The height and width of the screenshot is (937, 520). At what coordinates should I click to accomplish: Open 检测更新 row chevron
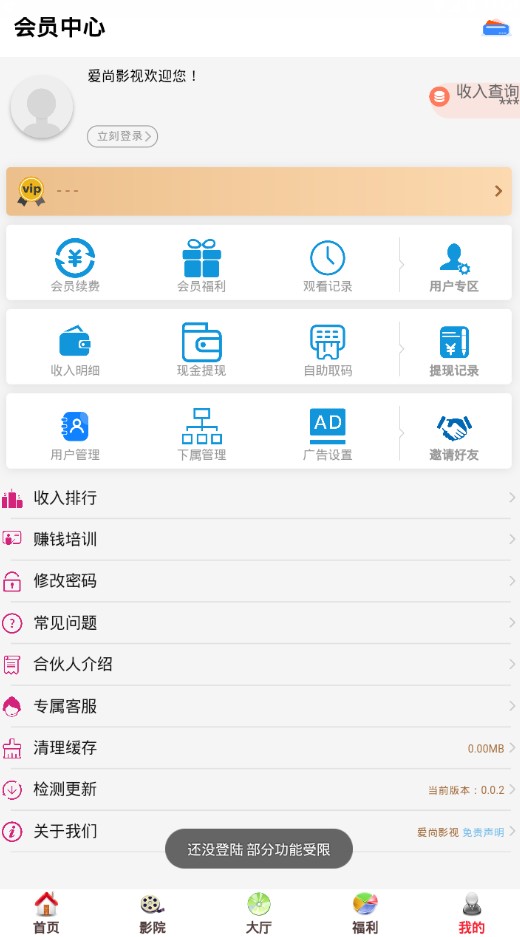pyautogui.click(x=512, y=789)
